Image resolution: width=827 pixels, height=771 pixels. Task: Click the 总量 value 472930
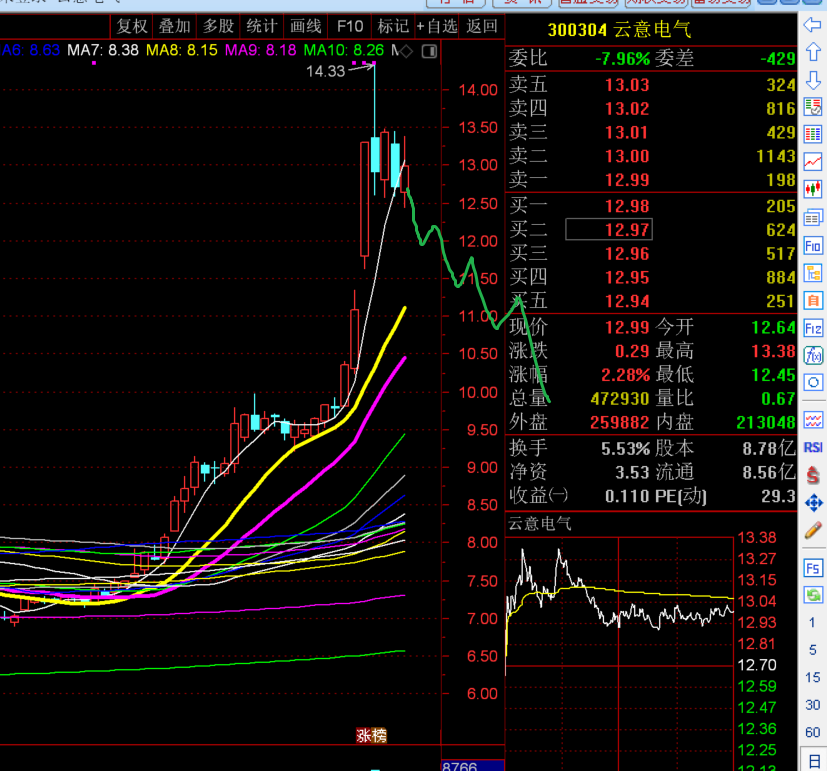click(620, 399)
